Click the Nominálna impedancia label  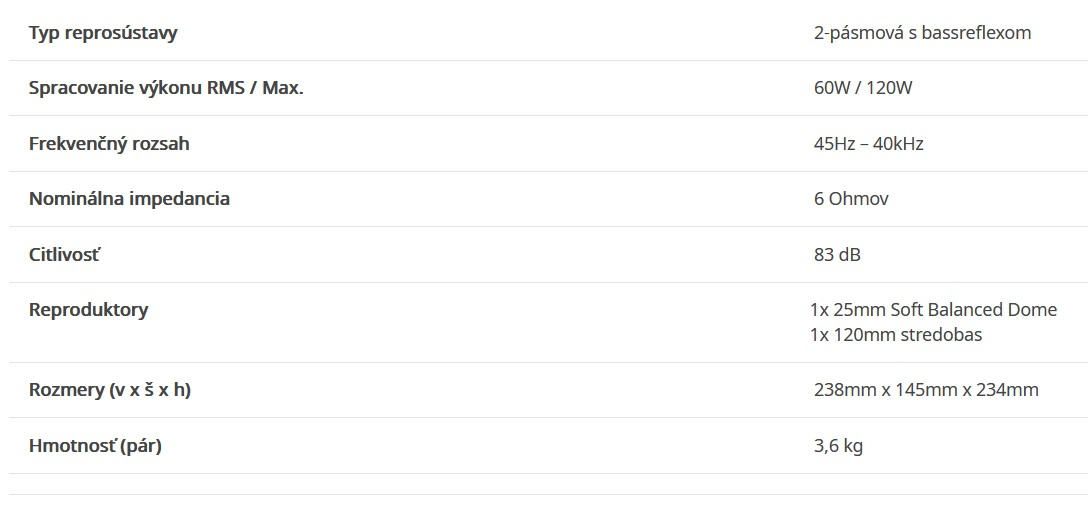129,199
